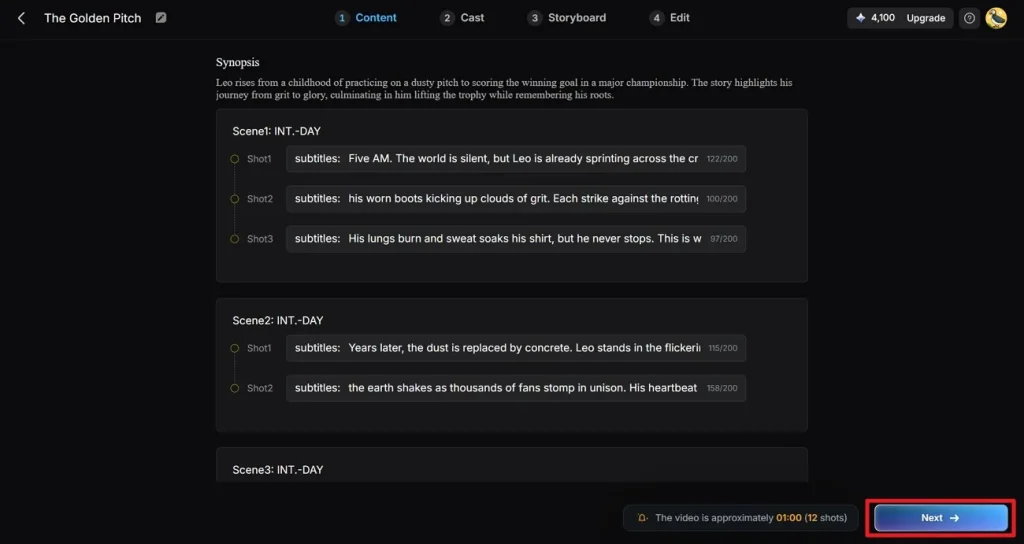Edit the project title with pencil icon
The height and width of the screenshot is (544, 1024).
tap(161, 18)
